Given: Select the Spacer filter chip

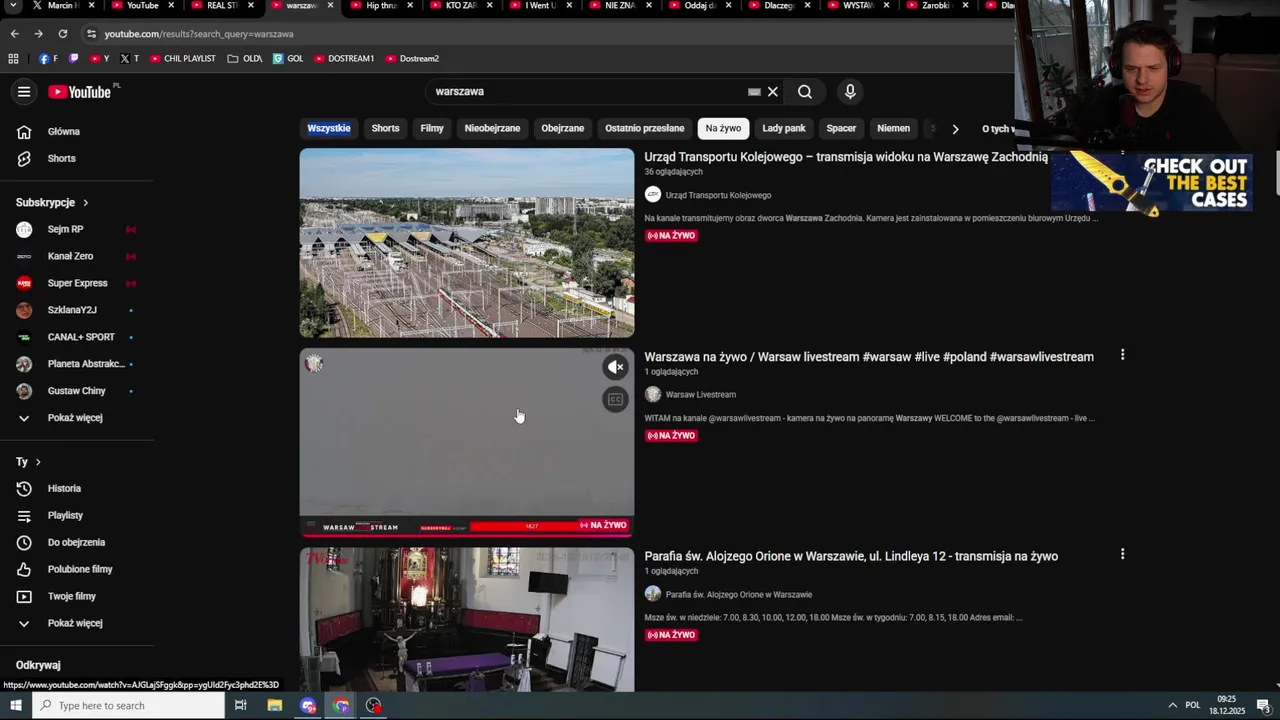Looking at the screenshot, I should [x=841, y=129].
